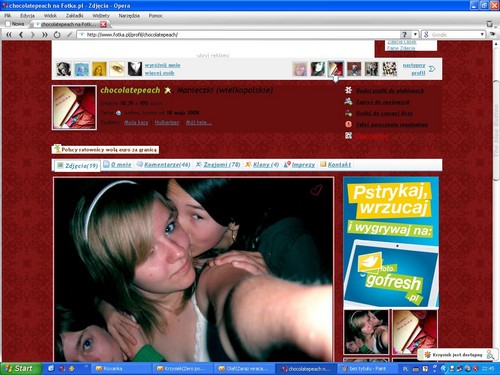Image resolution: width=500 pixels, height=375 pixels.
Task: Switch to Komentarze(46) tab
Action: coord(167,165)
